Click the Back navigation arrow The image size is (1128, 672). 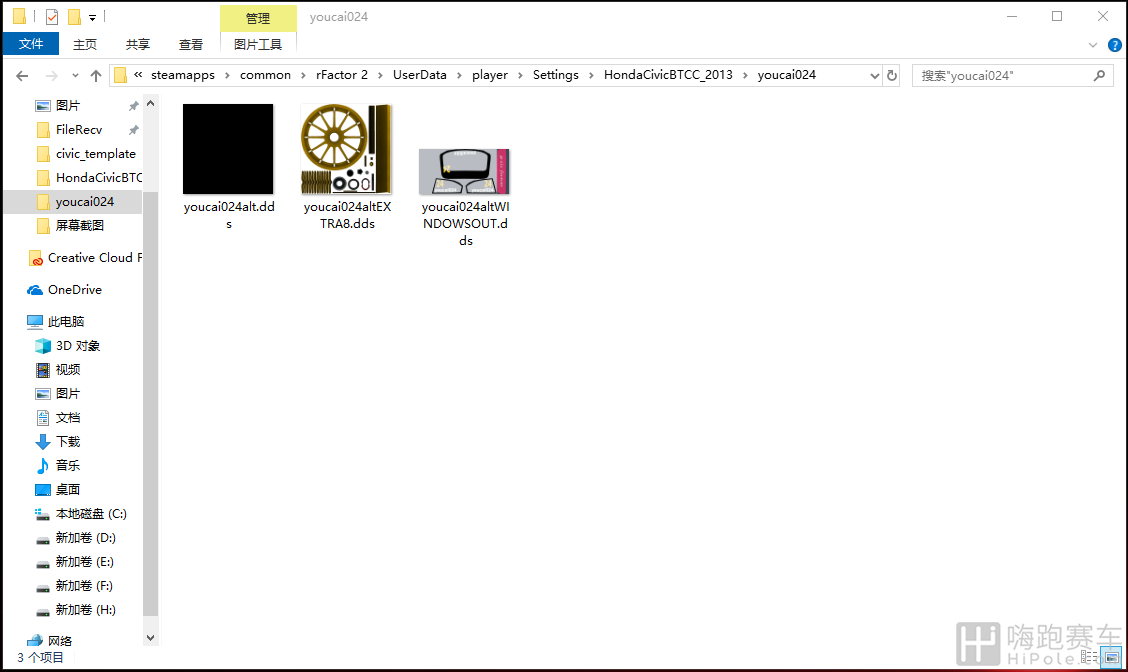pos(22,76)
